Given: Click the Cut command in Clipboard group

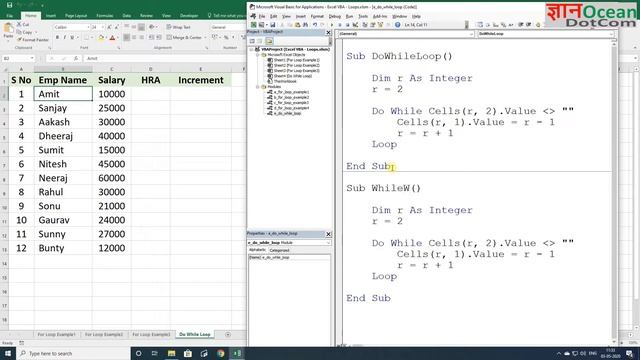Looking at the screenshot, I should 23,24.
